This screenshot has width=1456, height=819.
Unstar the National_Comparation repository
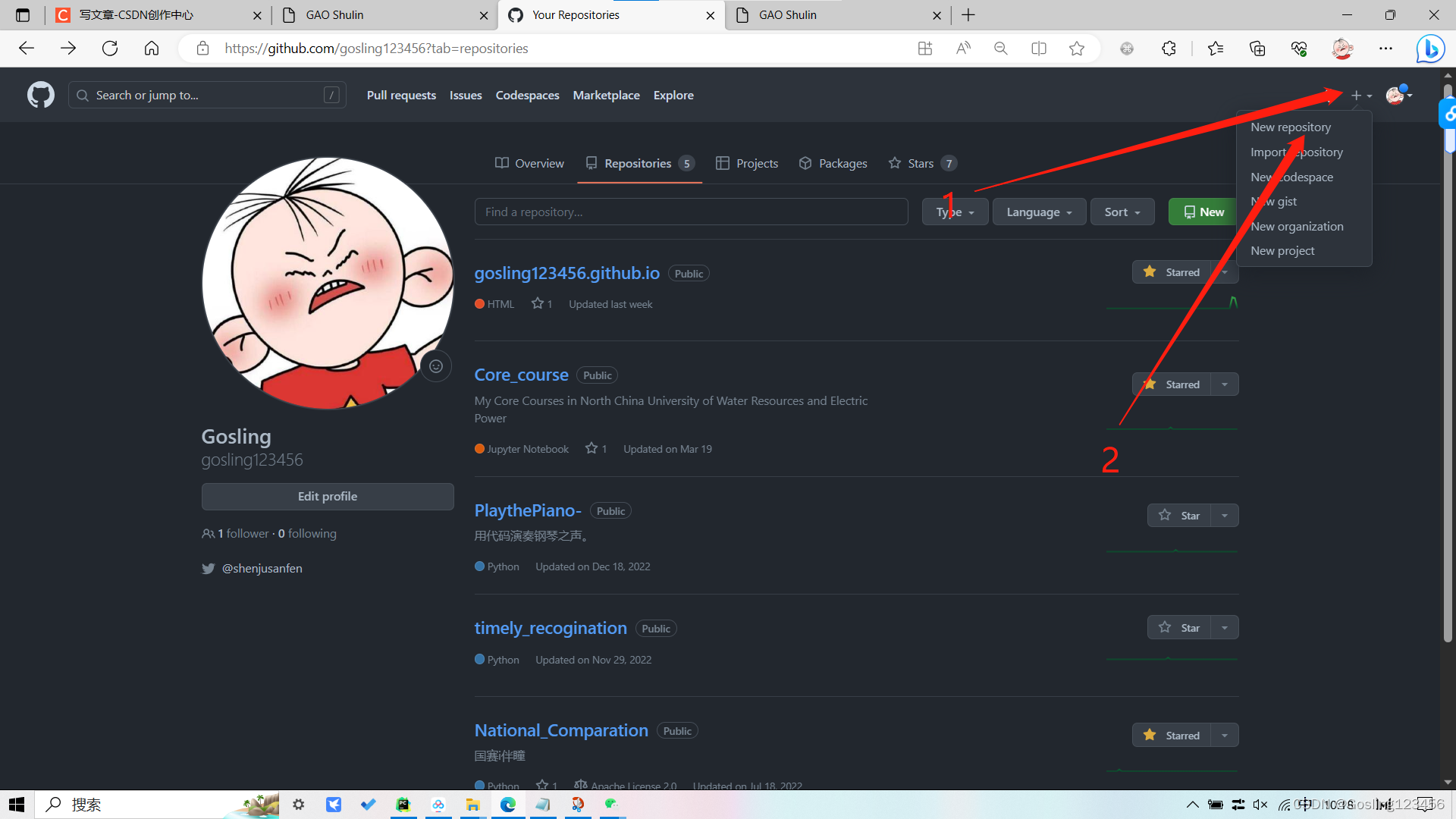point(1172,736)
